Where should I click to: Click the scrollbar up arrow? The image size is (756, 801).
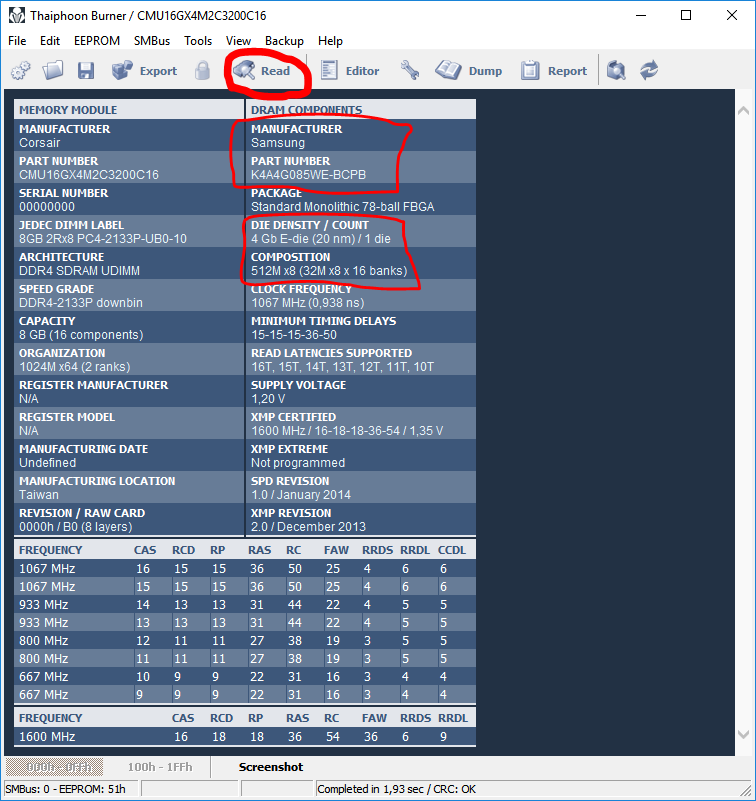(x=743, y=110)
